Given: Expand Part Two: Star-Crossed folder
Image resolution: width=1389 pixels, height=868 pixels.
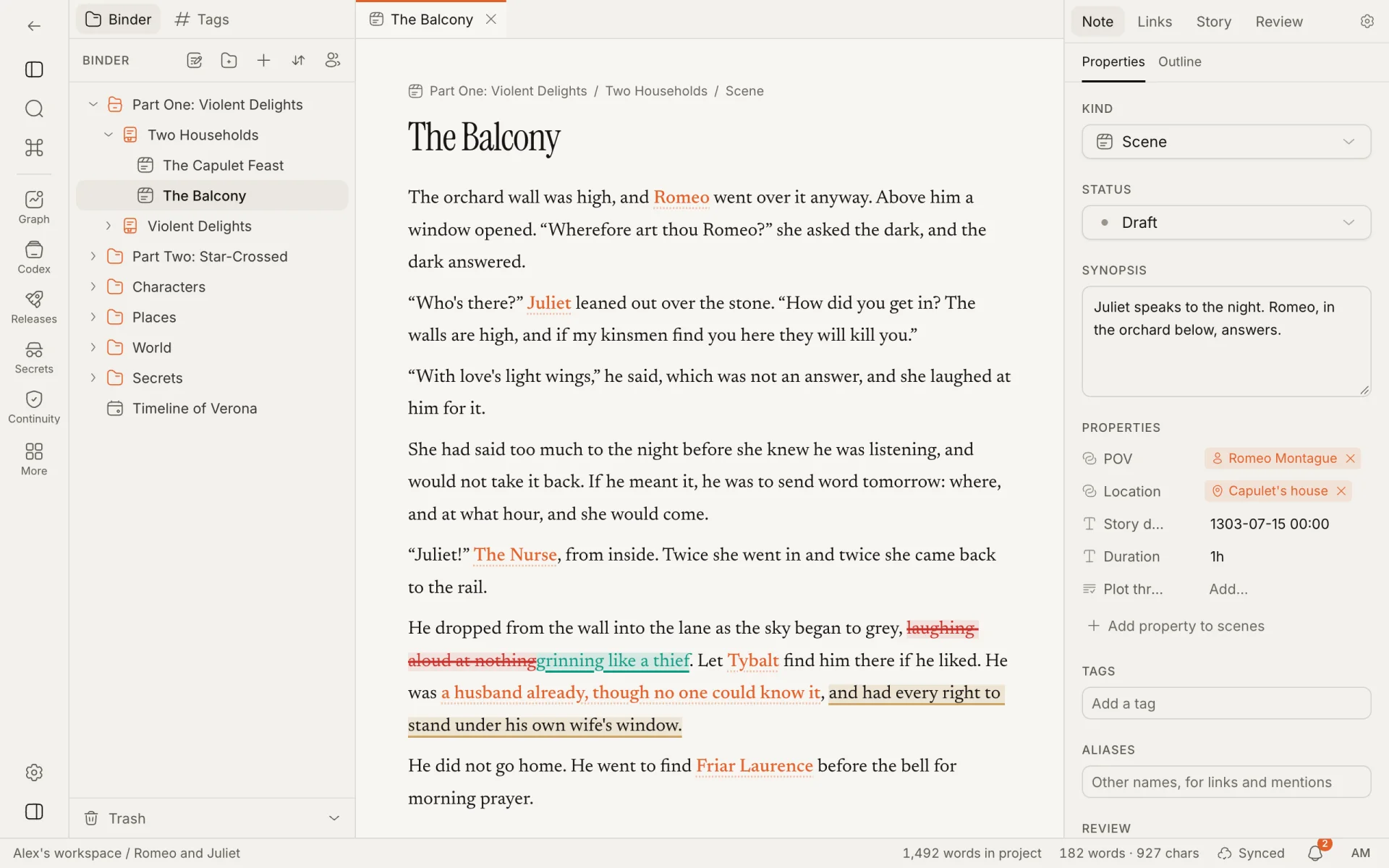Looking at the screenshot, I should [93, 256].
